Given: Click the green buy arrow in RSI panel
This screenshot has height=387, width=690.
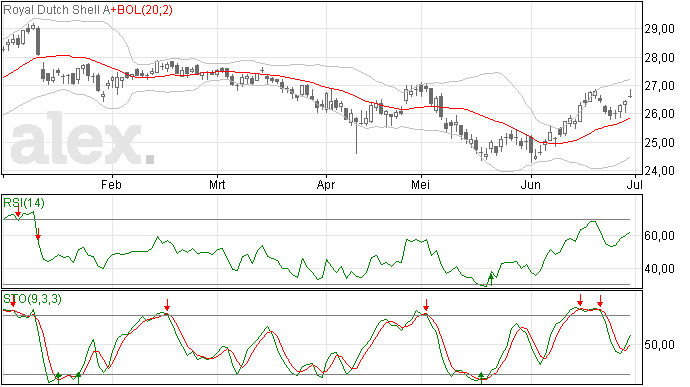Looking at the screenshot, I should pos(491,279).
